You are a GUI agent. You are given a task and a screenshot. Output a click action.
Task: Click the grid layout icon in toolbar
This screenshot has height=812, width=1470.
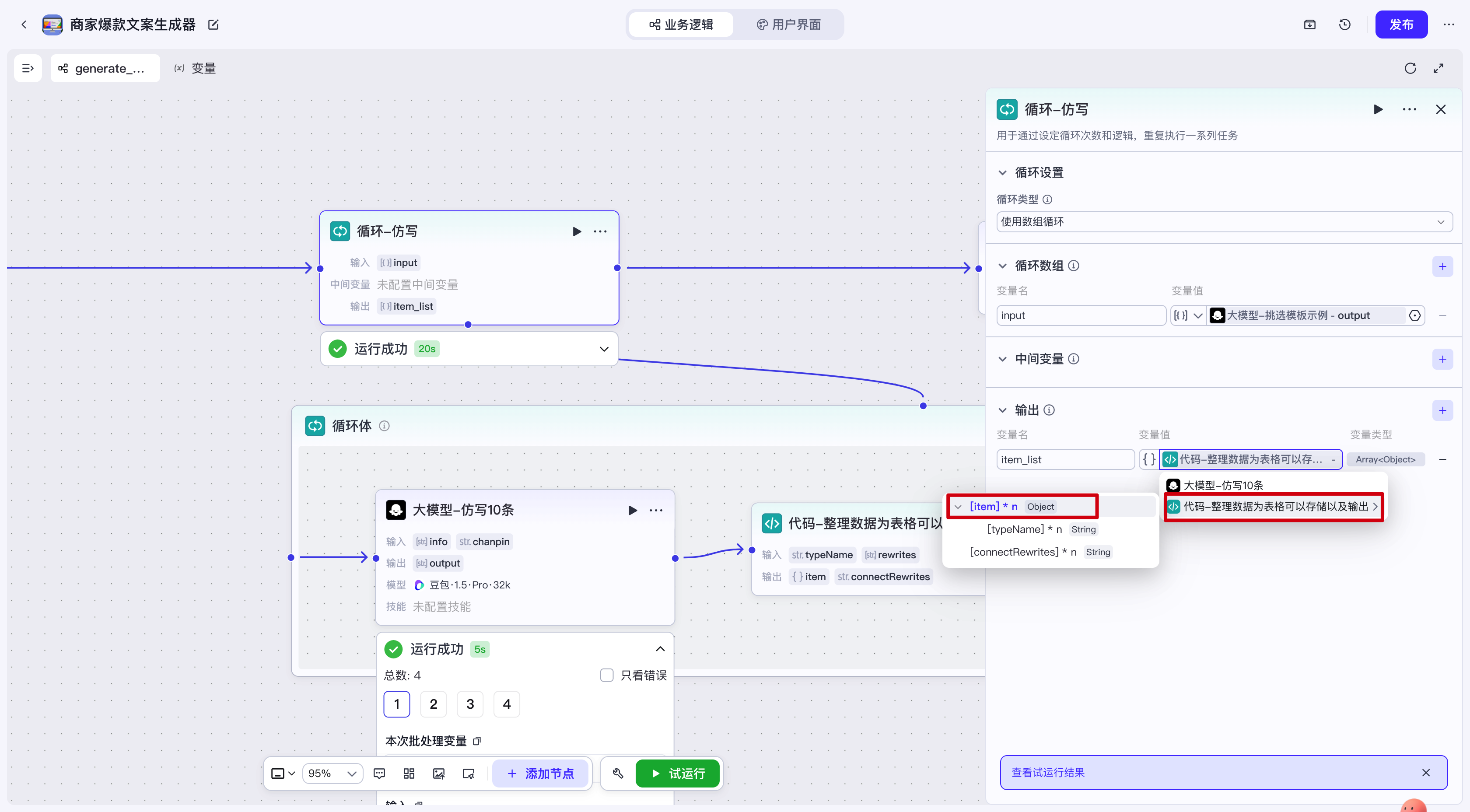tap(409, 774)
